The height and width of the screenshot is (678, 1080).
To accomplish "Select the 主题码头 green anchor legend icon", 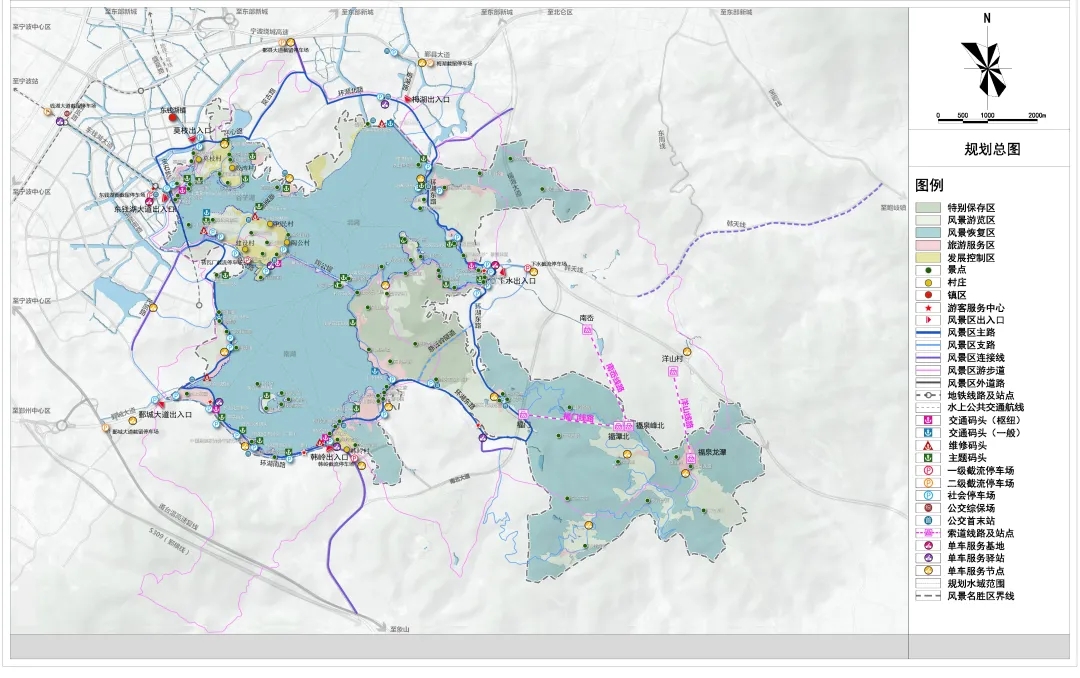I will point(930,458).
